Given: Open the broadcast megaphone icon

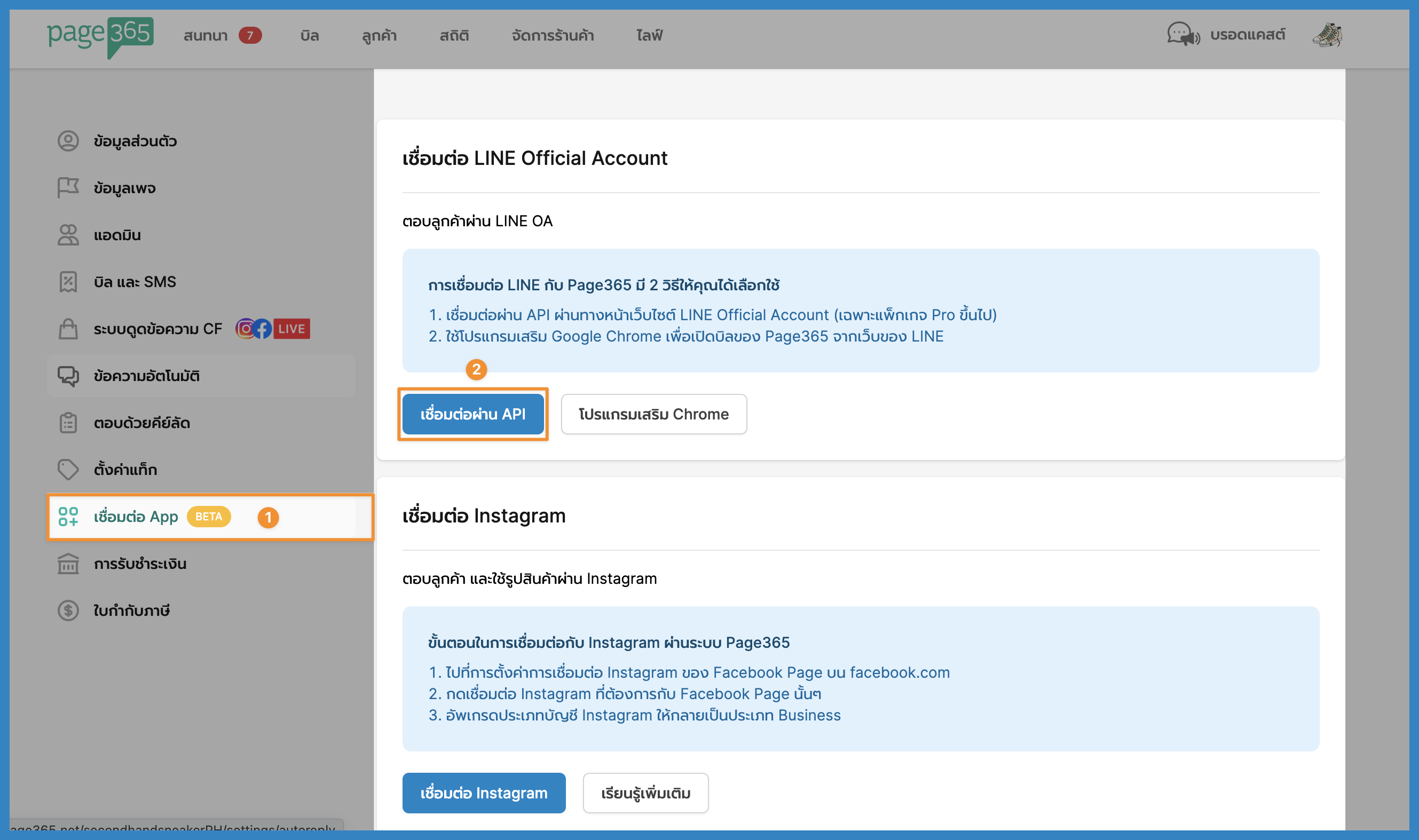Looking at the screenshot, I should pyautogui.click(x=1183, y=35).
